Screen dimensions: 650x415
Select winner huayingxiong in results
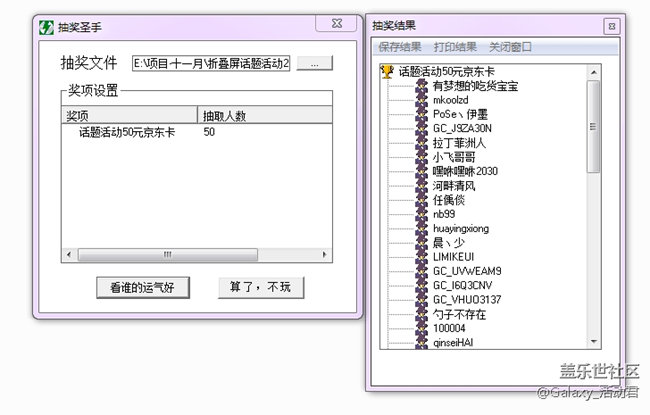(x=461, y=228)
